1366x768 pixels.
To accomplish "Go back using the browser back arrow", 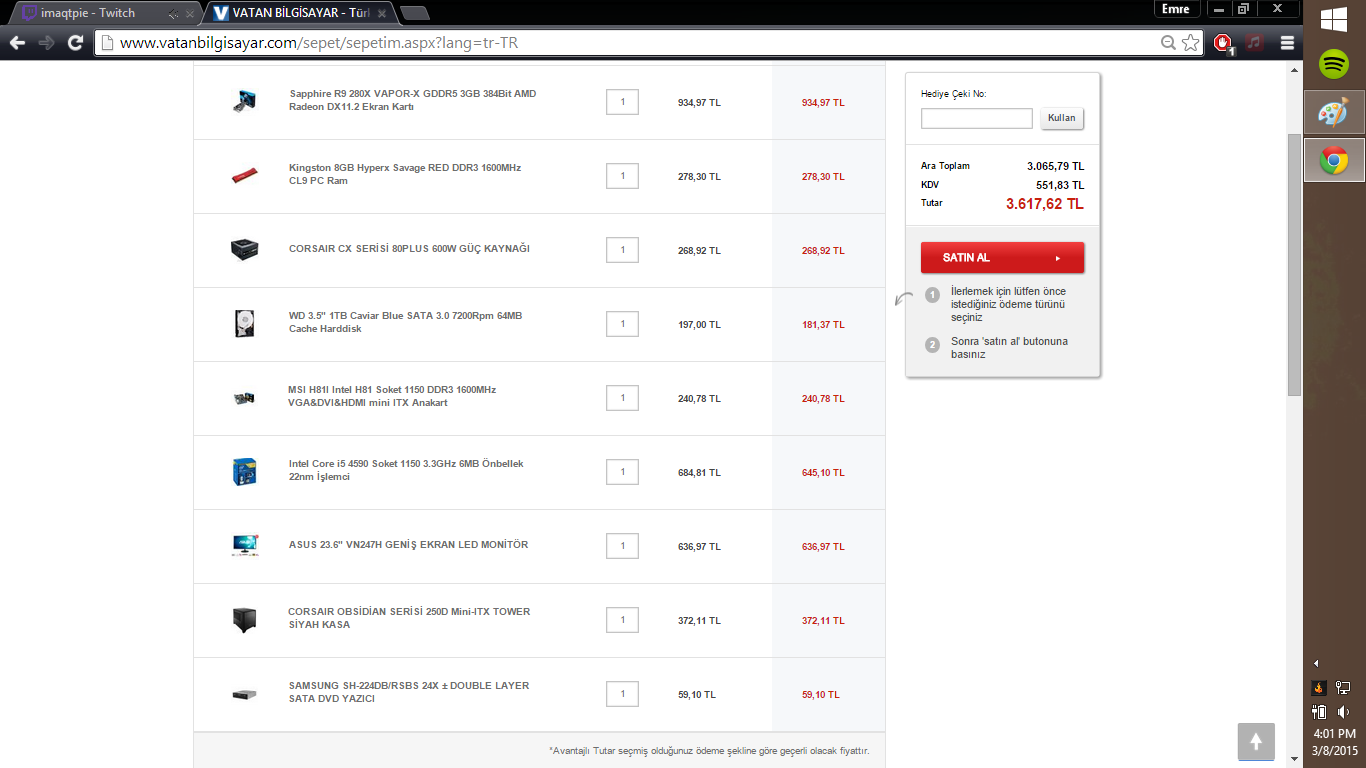I will (x=17, y=43).
